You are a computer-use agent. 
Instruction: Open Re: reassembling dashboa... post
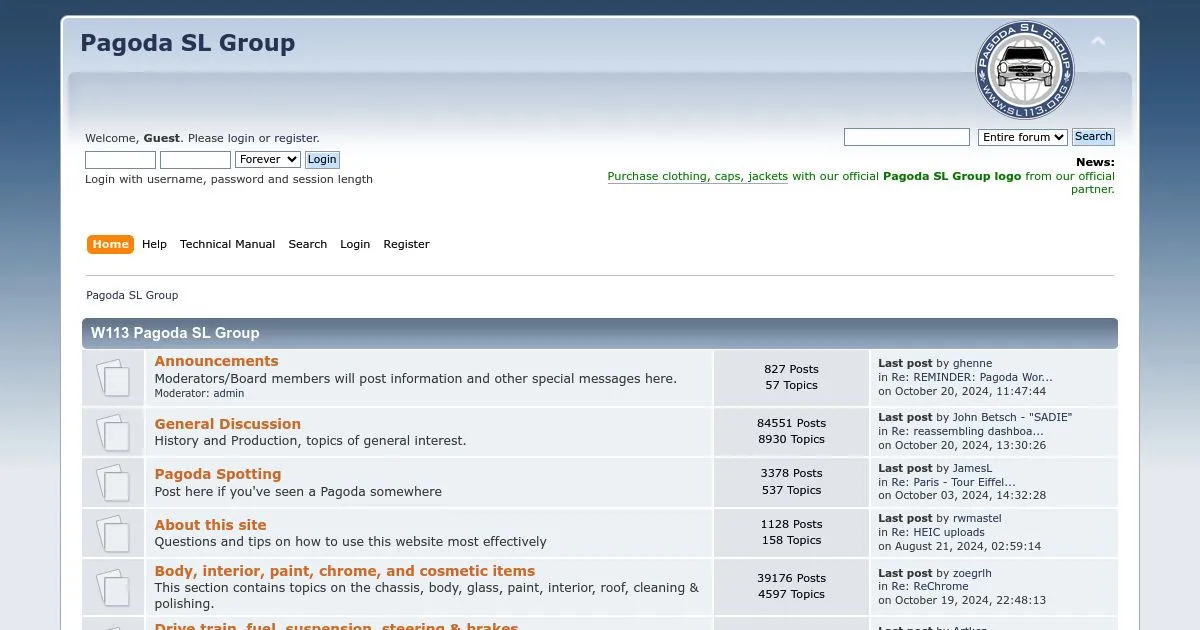point(967,431)
